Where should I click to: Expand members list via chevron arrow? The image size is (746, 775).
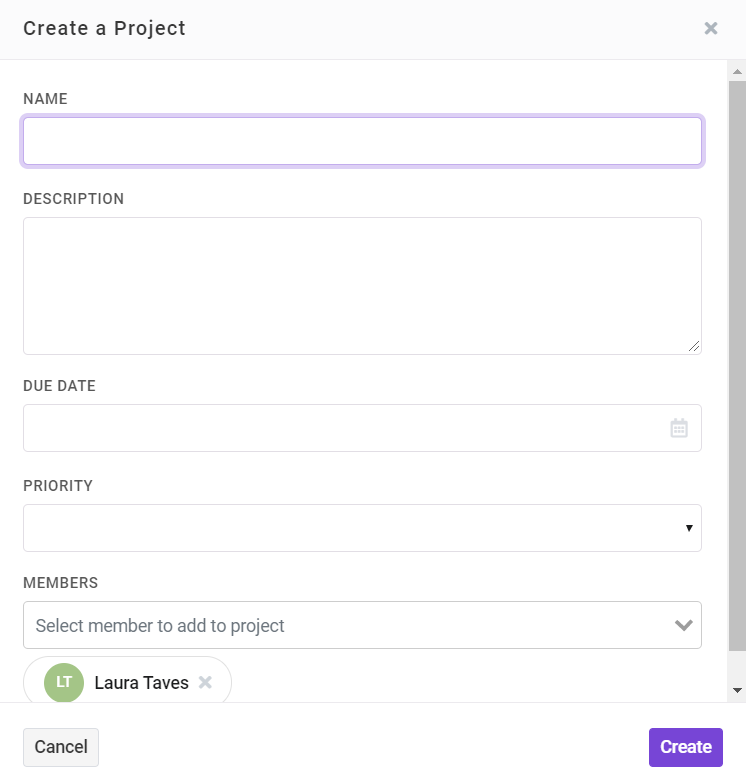[684, 625]
